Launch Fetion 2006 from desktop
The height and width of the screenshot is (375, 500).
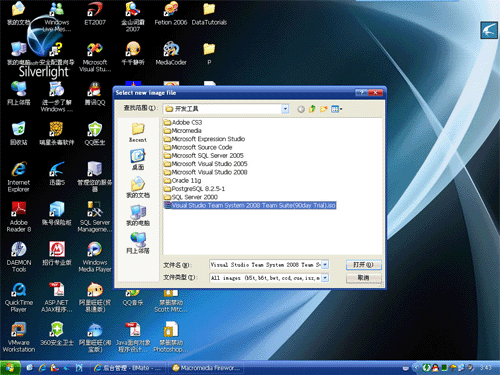click(x=171, y=13)
